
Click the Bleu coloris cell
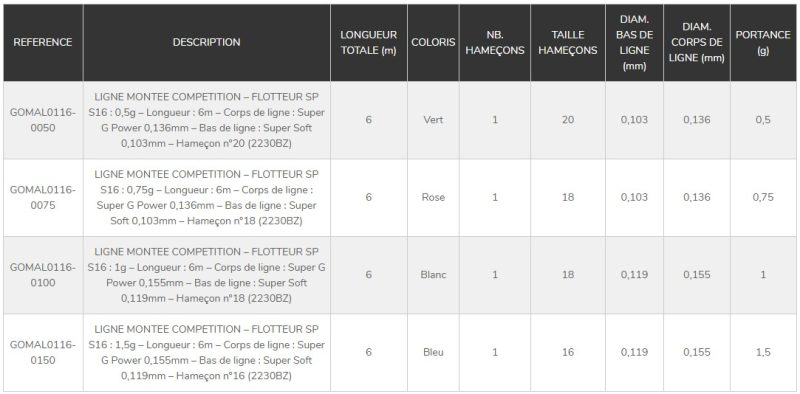(x=433, y=353)
